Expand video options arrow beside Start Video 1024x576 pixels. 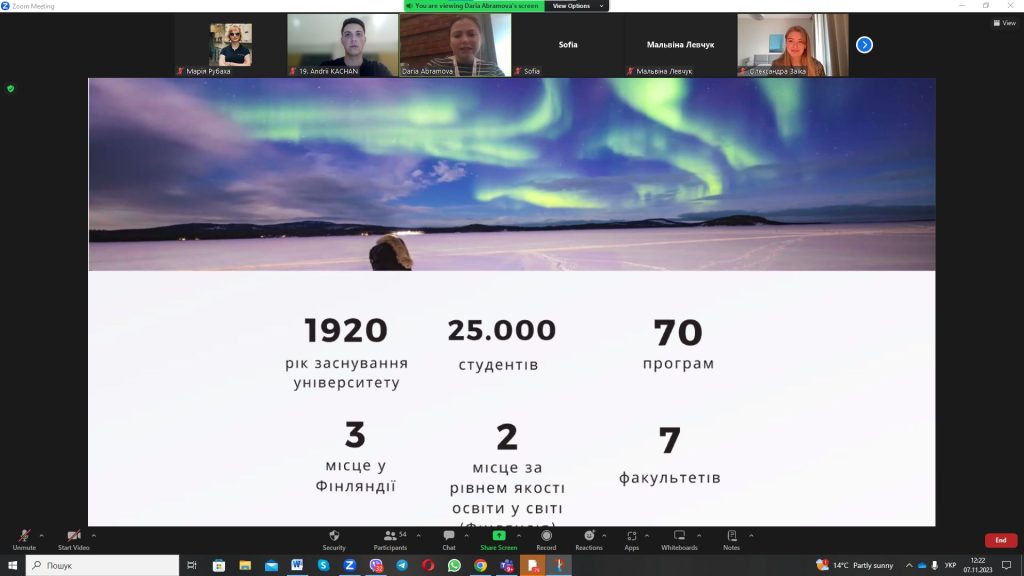point(93,535)
